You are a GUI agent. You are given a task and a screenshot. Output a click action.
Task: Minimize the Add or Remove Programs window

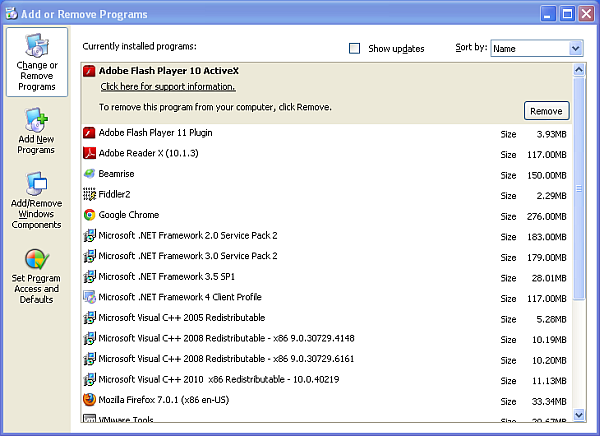click(548, 14)
